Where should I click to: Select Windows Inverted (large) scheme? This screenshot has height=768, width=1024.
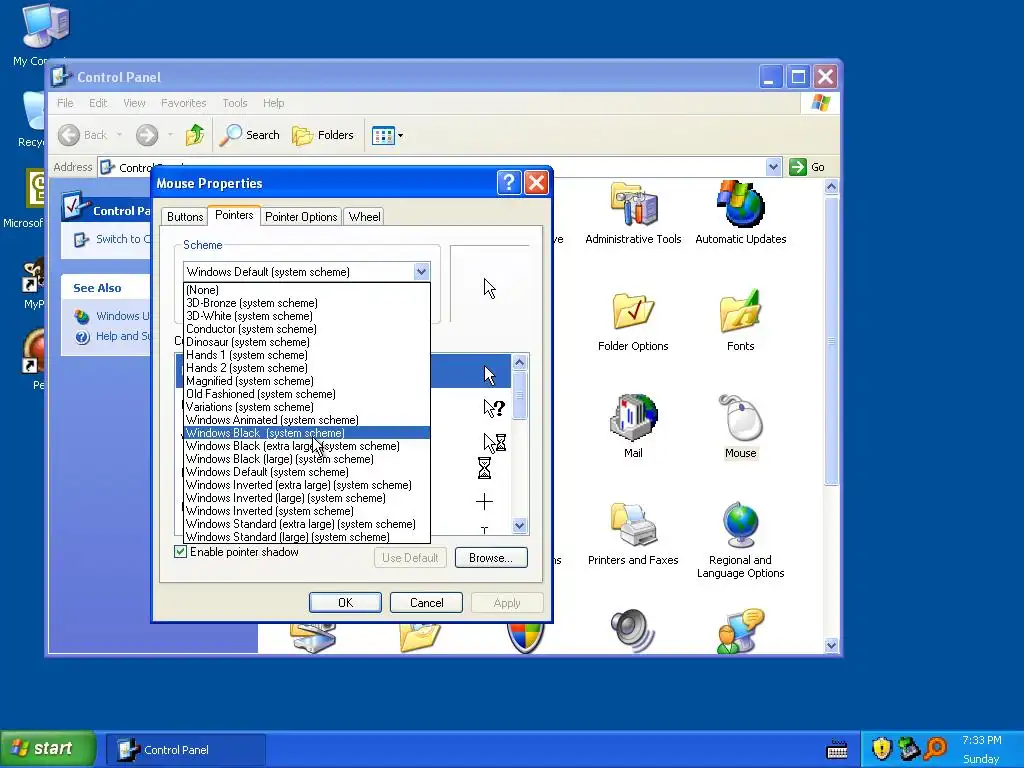point(307,498)
